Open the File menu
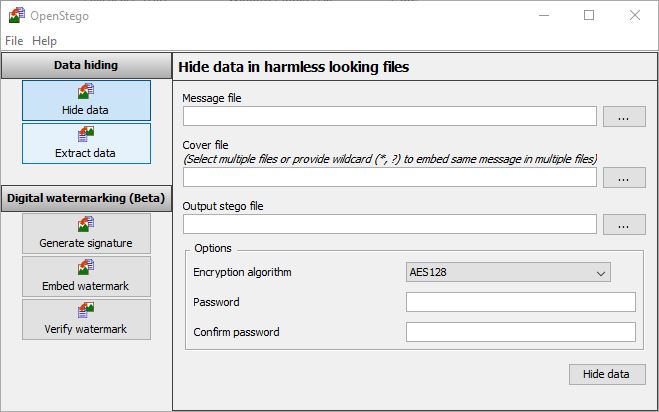This screenshot has height=412, width=659. tap(14, 41)
